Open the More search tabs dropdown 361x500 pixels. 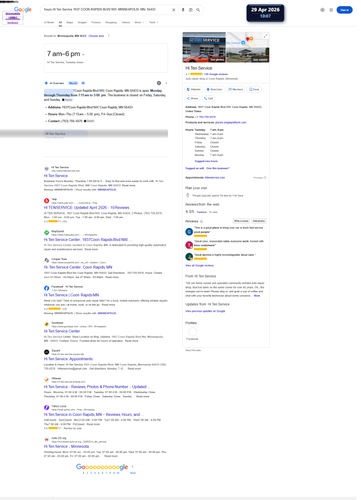click(x=139, y=22)
